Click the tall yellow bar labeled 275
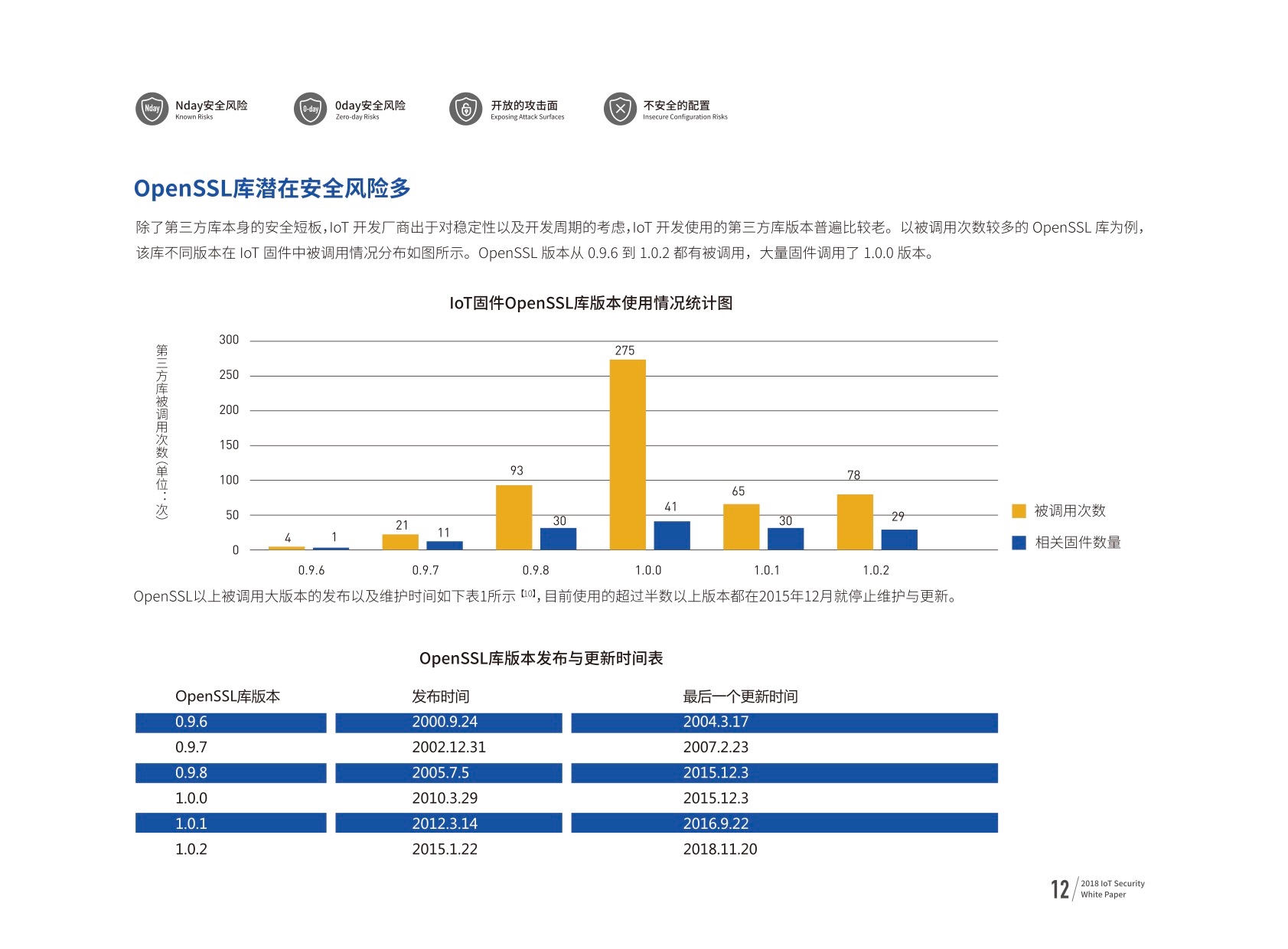Screen dimensions: 1288x949 pyautogui.click(x=628, y=455)
